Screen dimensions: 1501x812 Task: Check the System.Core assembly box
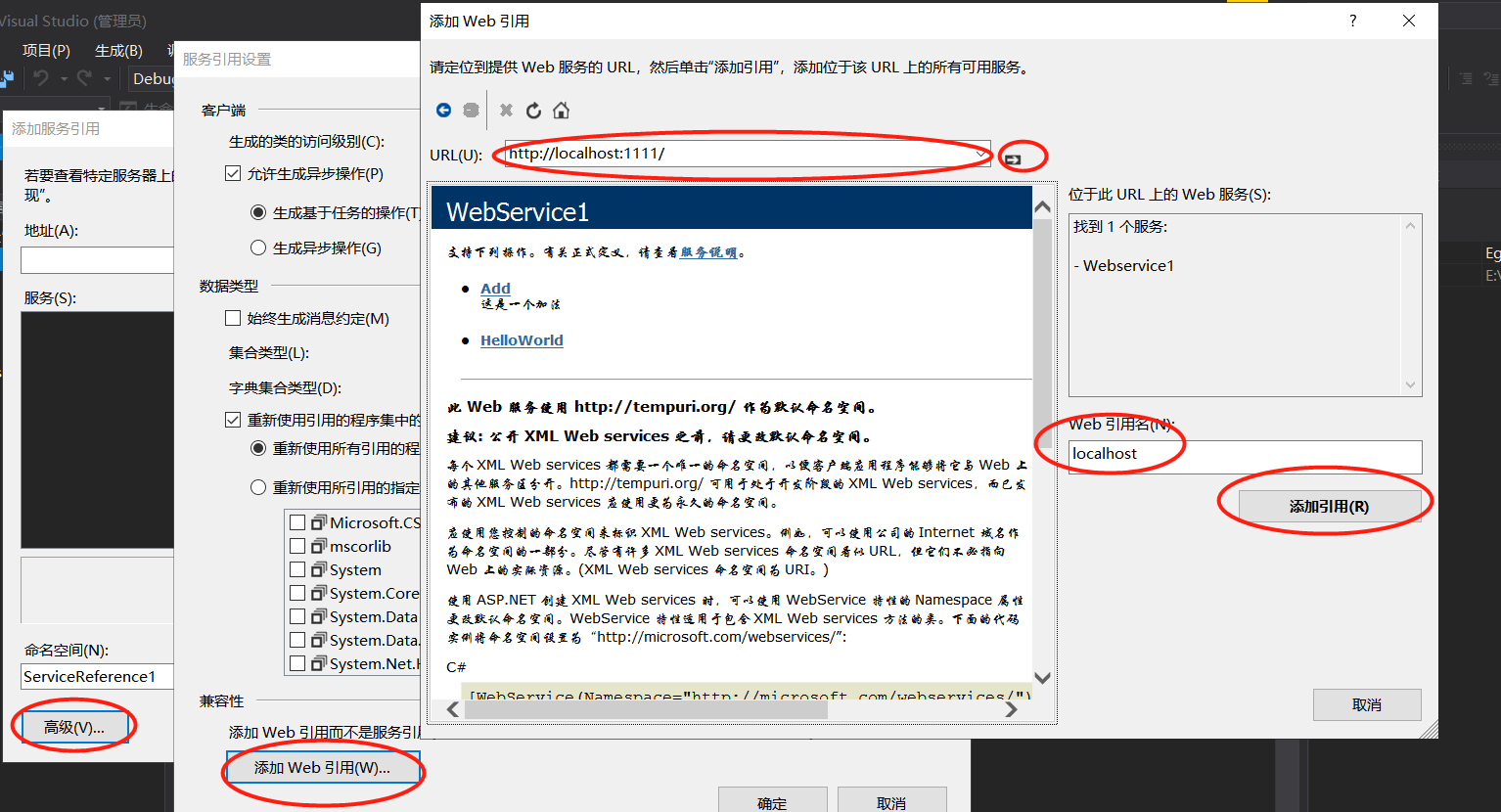point(297,593)
